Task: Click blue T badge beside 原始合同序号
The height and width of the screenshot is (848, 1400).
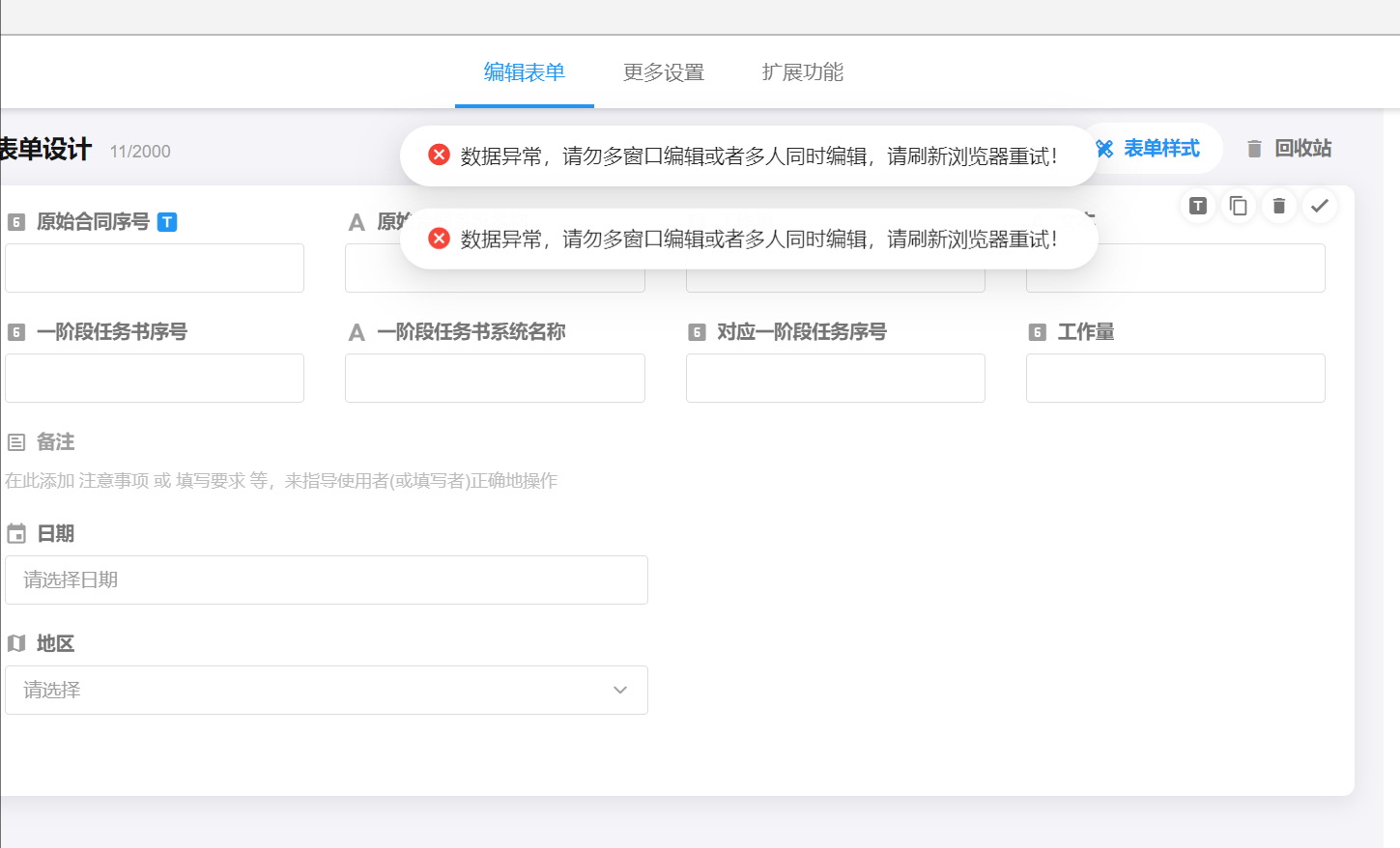Action: pos(167,222)
